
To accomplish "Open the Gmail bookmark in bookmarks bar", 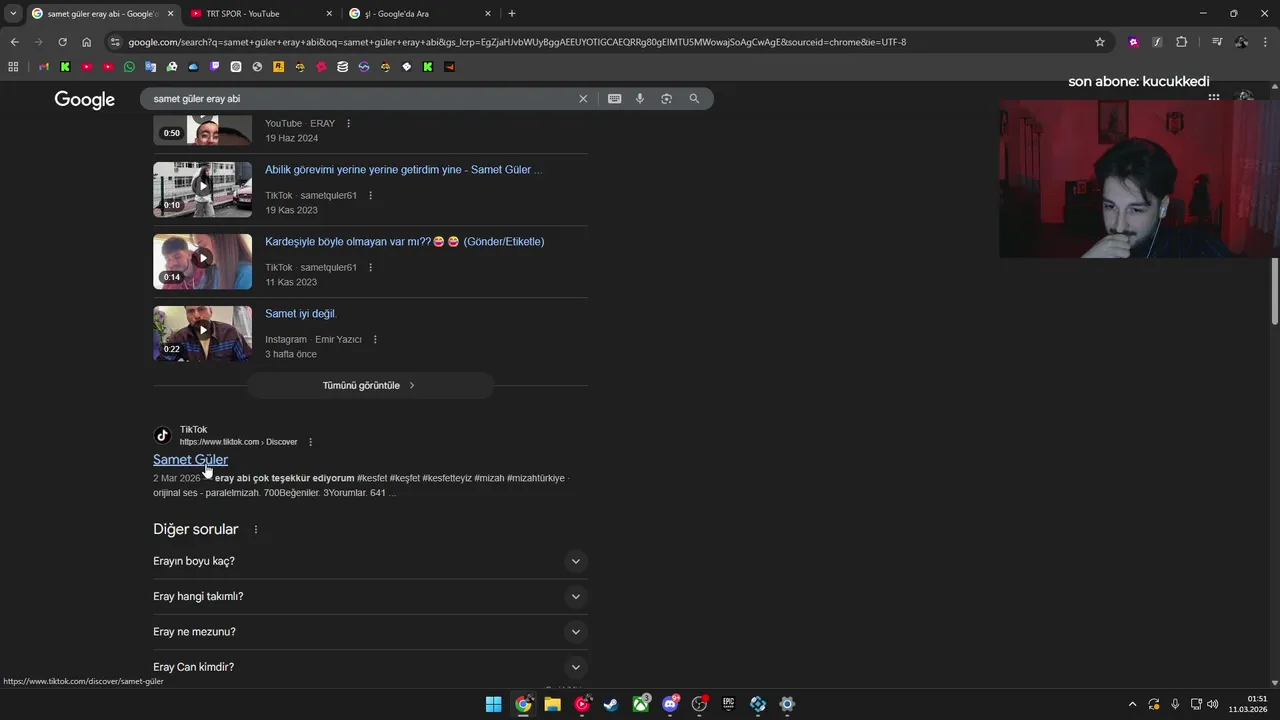I will point(44,67).
